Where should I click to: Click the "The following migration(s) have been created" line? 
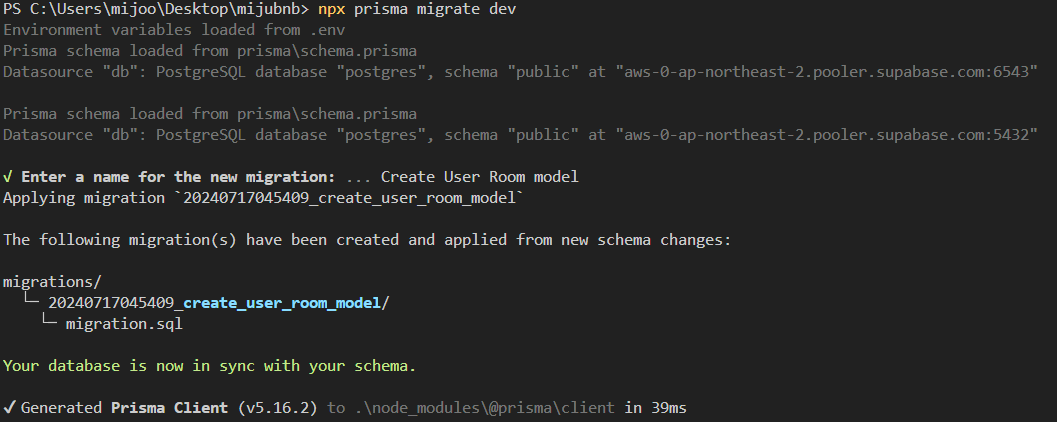point(367,240)
